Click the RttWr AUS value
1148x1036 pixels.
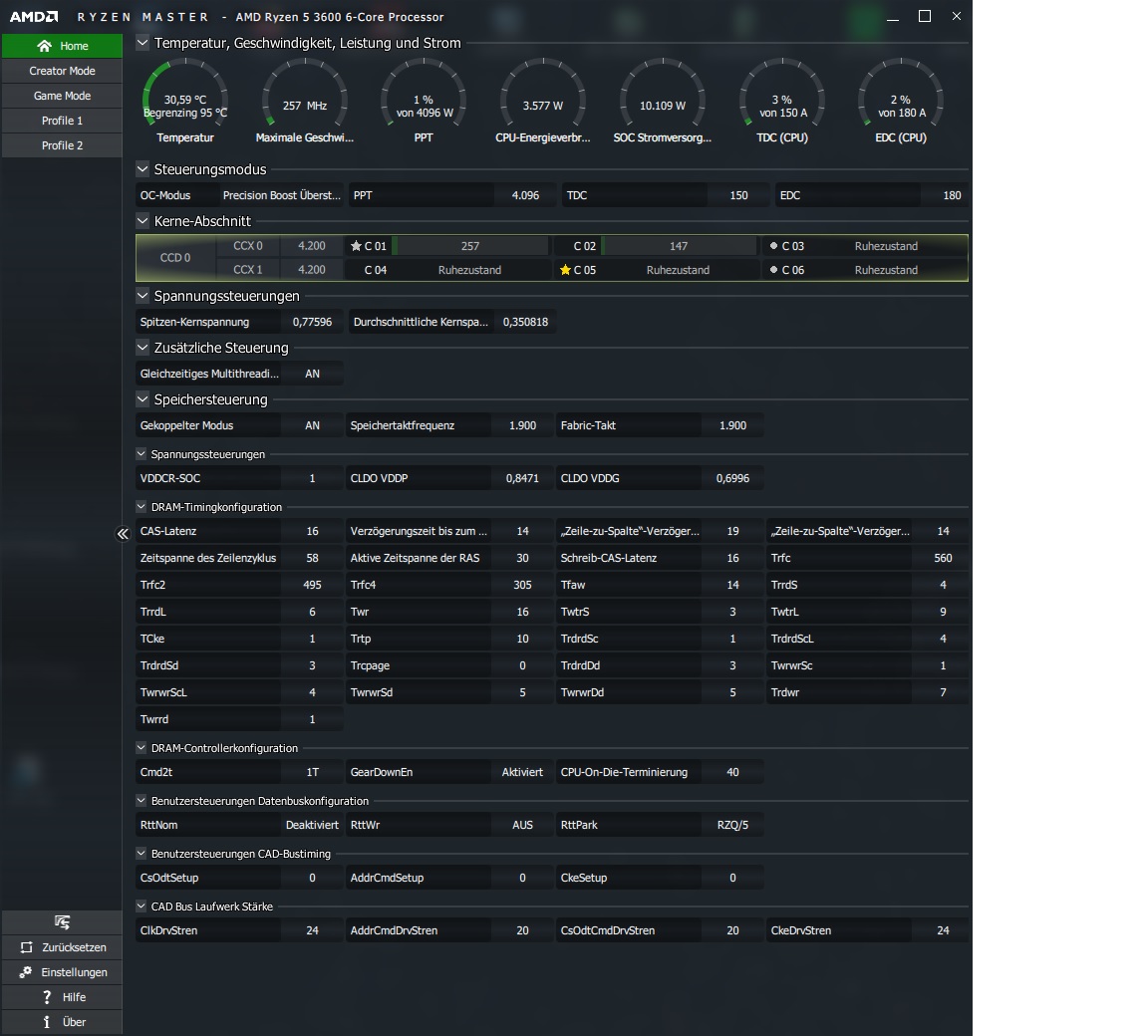tap(523, 825)
